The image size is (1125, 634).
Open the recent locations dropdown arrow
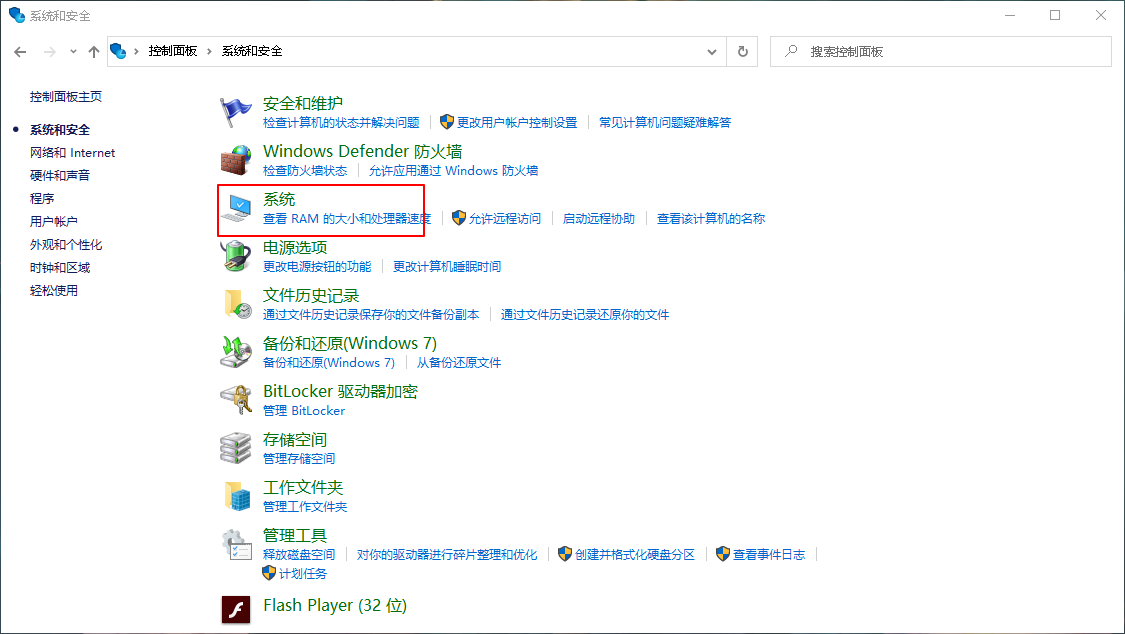[73, 51]
